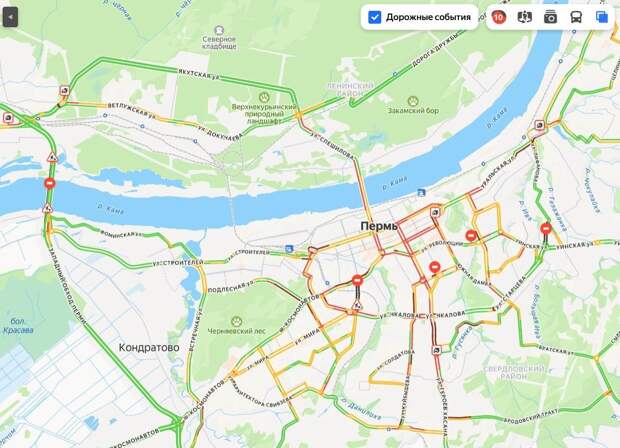Click the Черняевский лес park marker
The width and height of the screenshot is (620, 448).
[236, 321]
